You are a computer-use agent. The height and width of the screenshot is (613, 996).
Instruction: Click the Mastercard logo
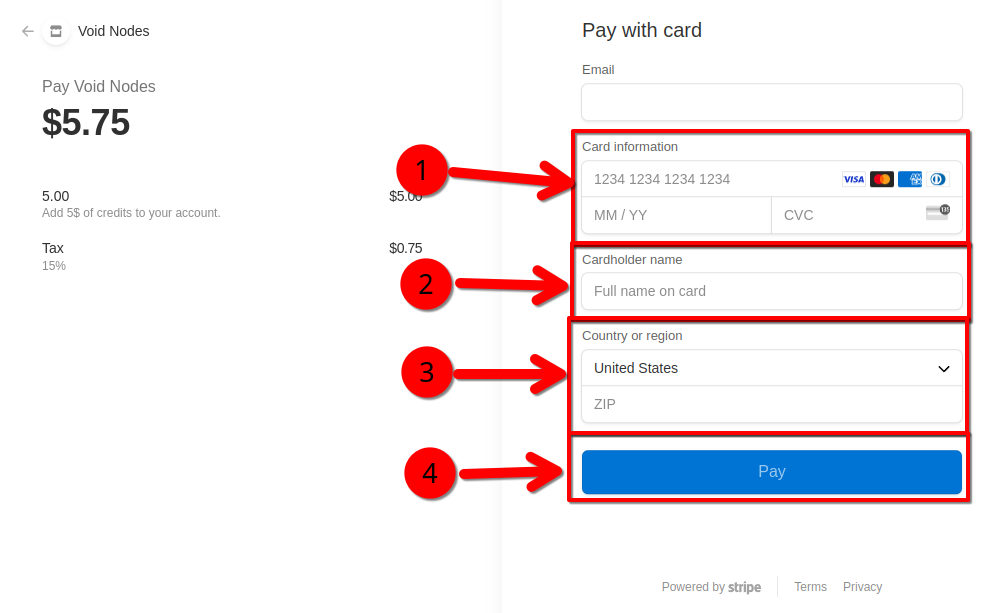[x=881, y=179]
